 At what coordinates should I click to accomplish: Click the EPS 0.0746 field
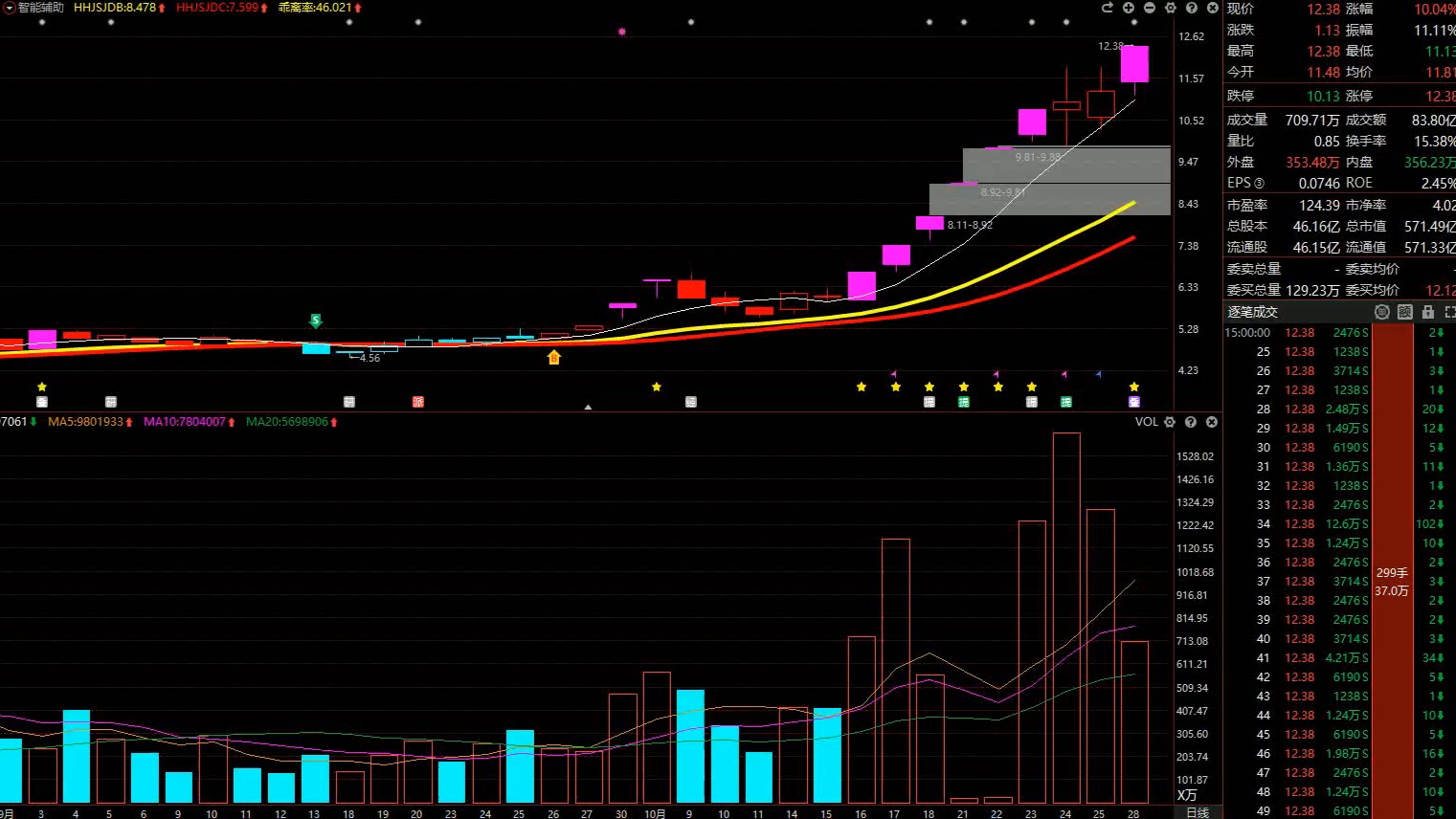(x=1284, y=183)
